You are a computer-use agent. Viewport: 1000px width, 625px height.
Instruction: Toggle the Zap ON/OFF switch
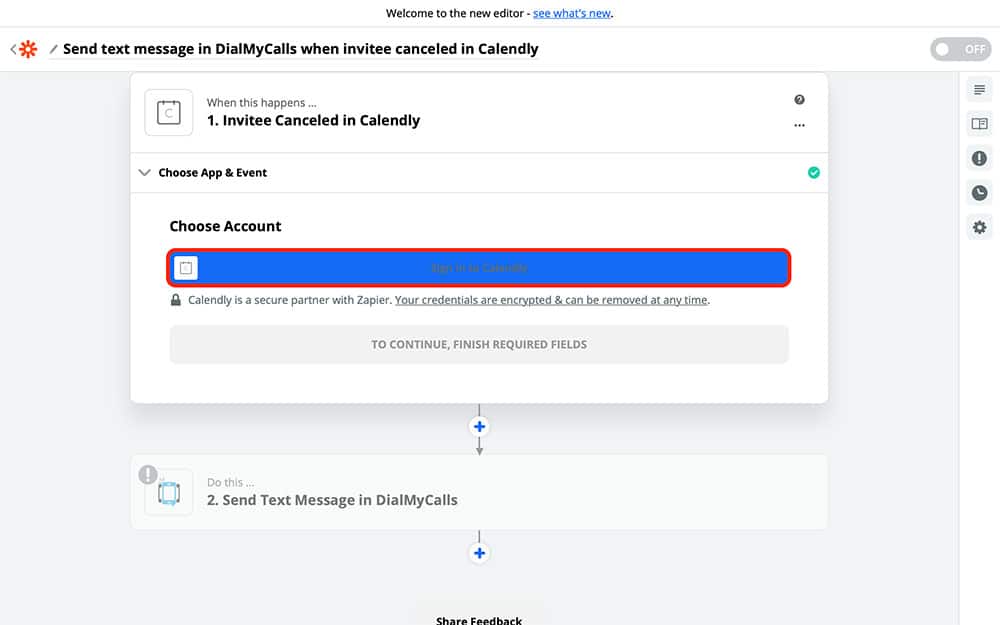pos(960,49)
